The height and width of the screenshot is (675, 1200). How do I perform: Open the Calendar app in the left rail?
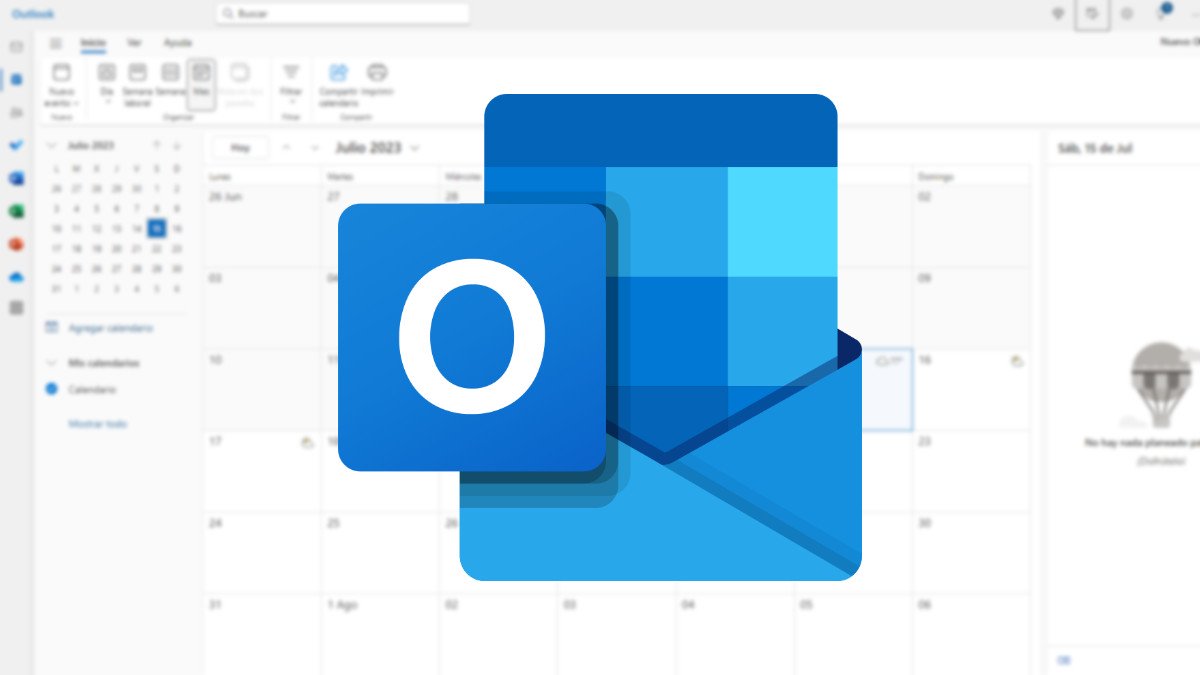(x=16, y=79)
